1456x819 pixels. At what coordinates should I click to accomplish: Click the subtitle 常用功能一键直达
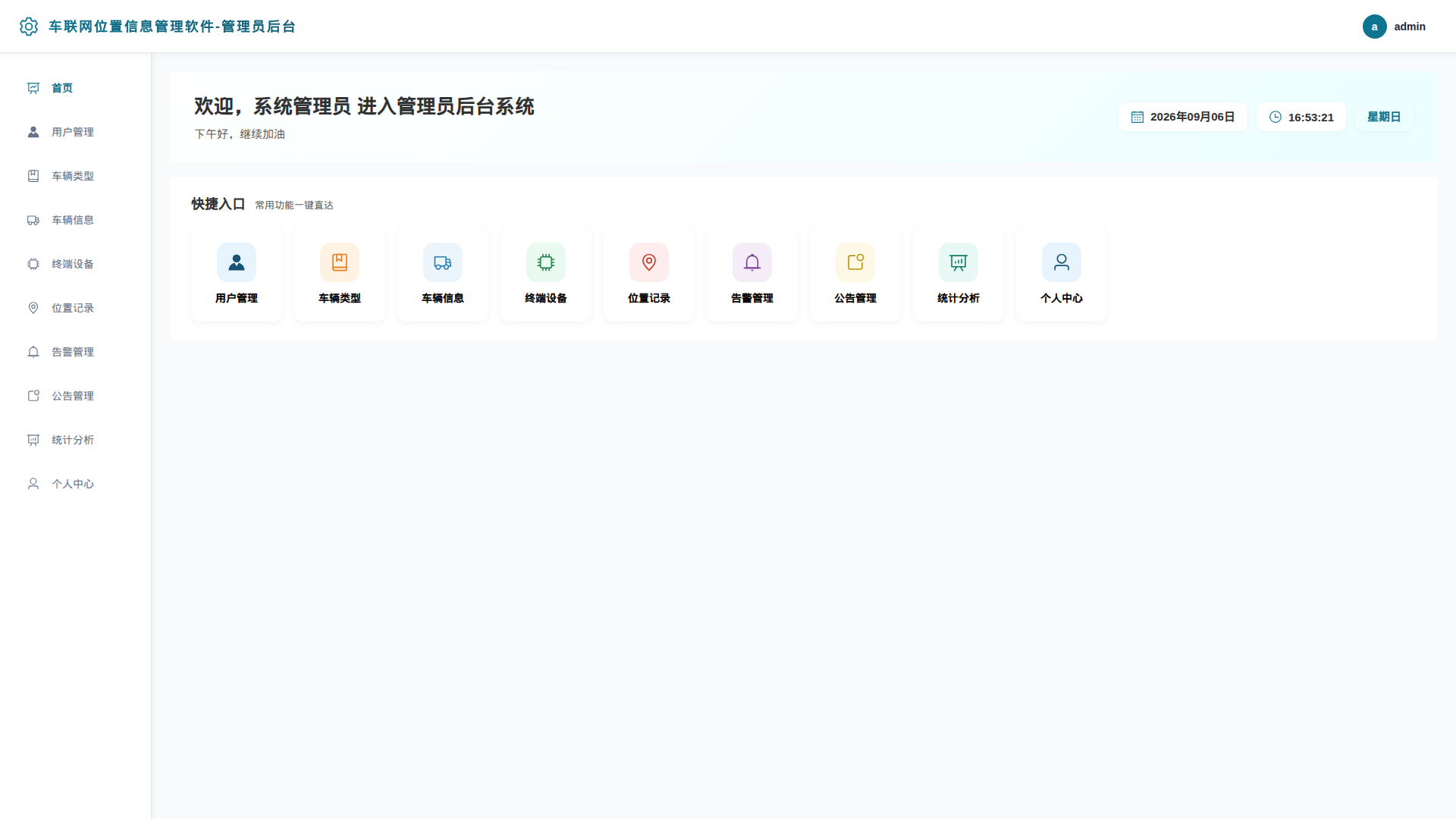coord(294,206)
